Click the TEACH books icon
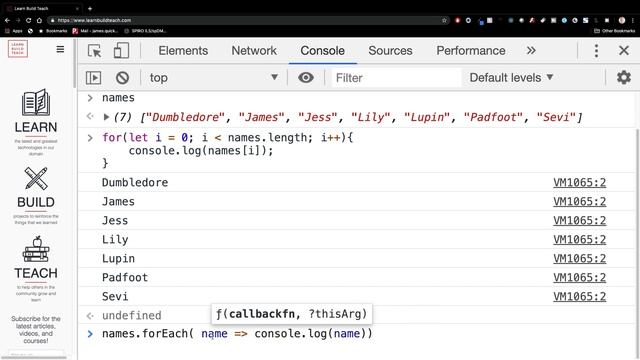 click(36, 249)
